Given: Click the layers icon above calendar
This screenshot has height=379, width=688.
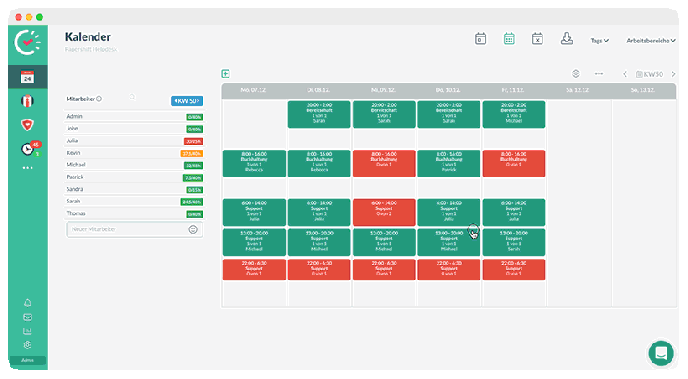Looking at the screenshot, I should click(576, 74).
